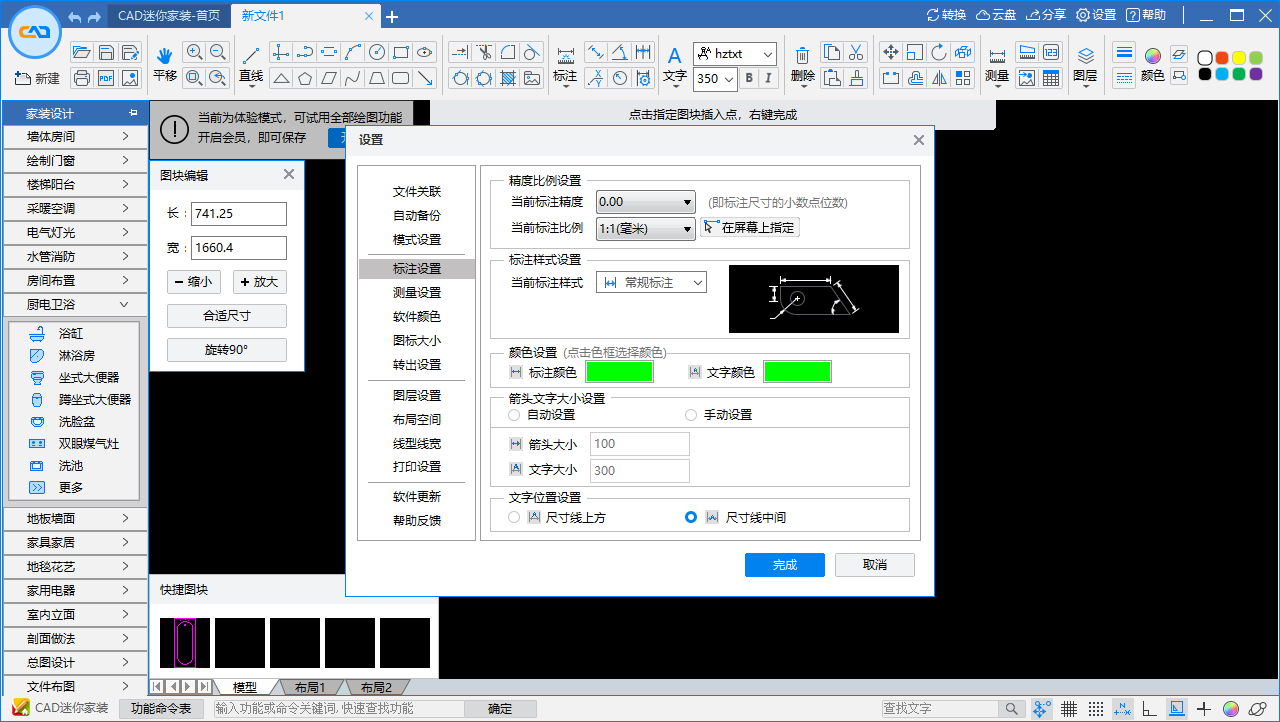The width and height of the screenshot is (1280, 722).
Task: Open the 当前标注样式 style dropdown
Action: click(651, 281)
